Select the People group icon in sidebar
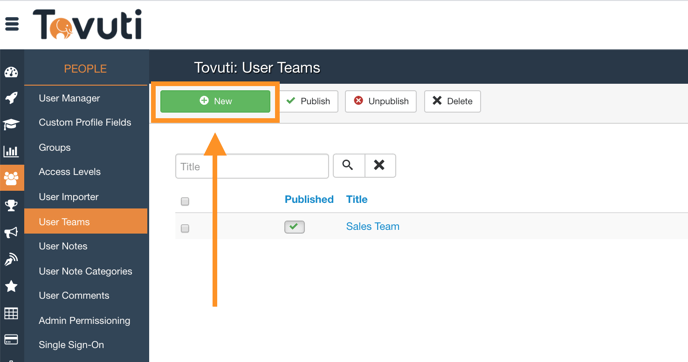Viewport: 688px width, 362px height. click(x=12, y=178)
